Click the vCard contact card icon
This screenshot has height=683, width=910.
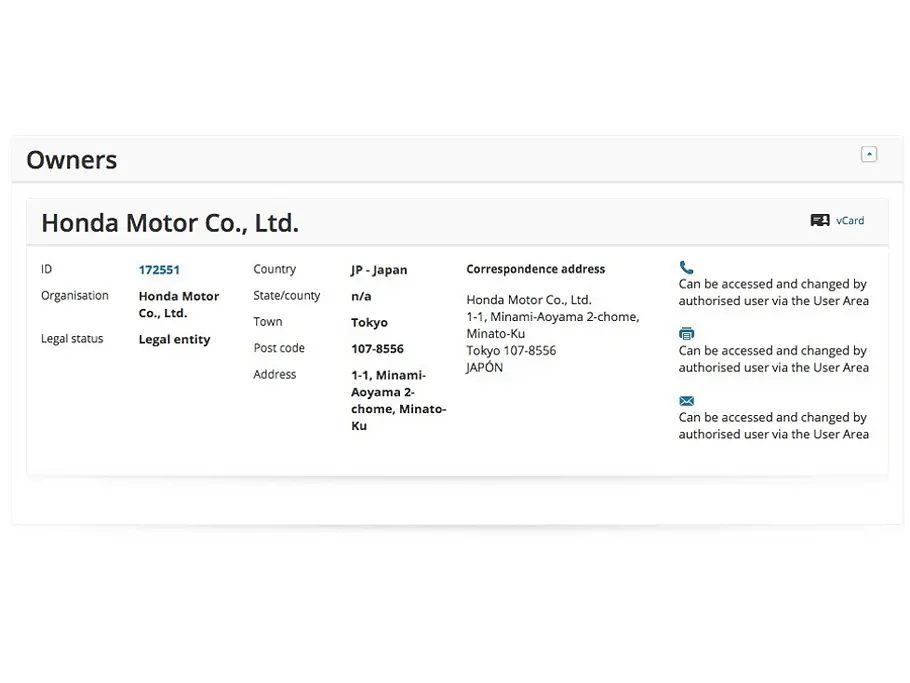point(820,220)
